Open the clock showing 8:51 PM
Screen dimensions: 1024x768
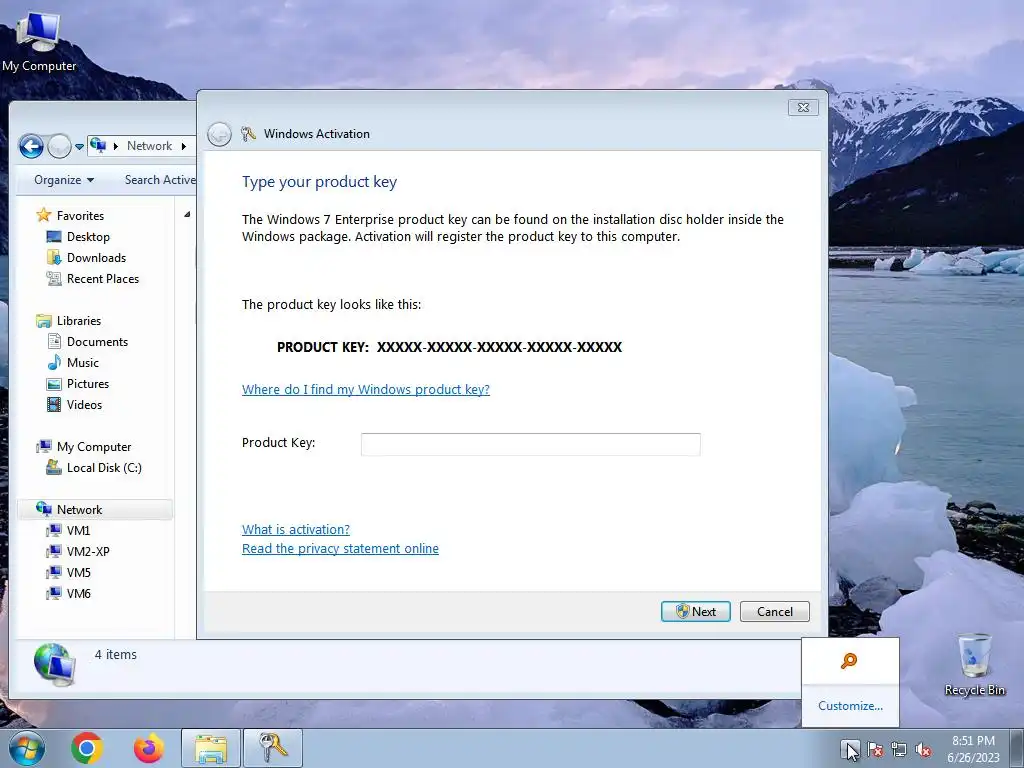pyautogui.click(x=973, y=748)
